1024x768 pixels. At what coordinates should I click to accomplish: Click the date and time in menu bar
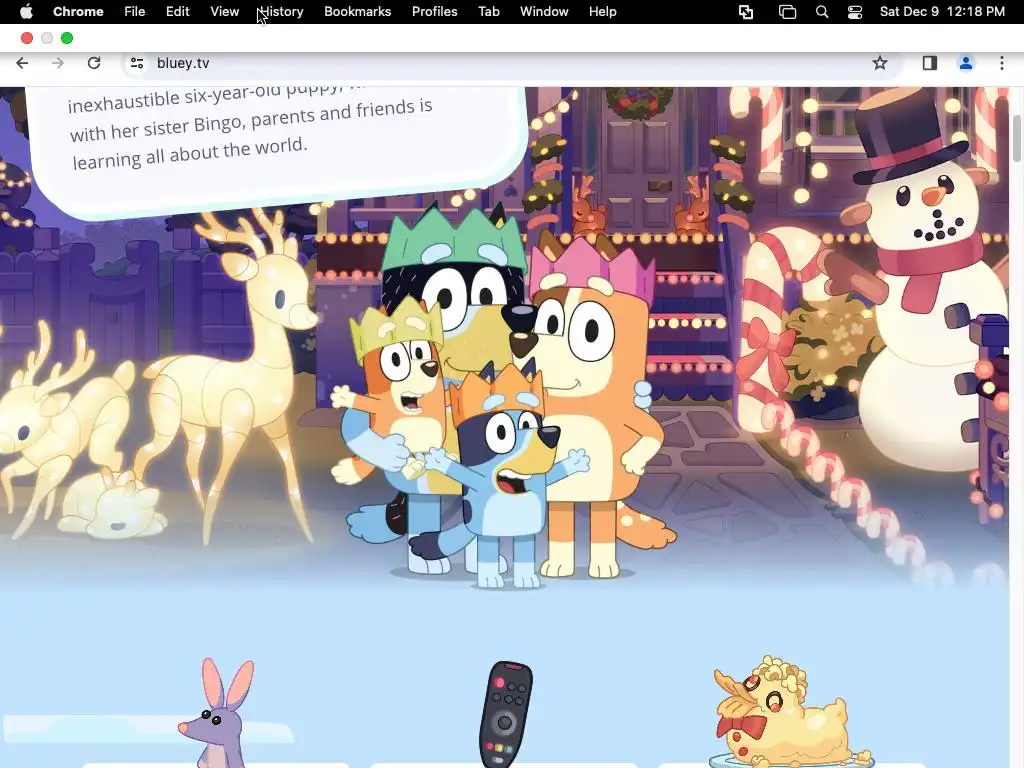point(942,12)
